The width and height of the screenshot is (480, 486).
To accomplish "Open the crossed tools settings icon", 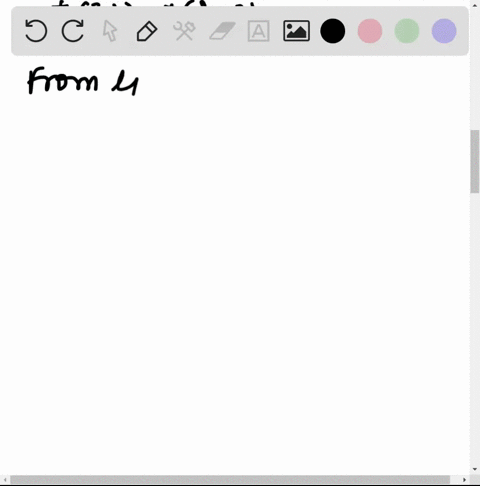I will (184, 31).
